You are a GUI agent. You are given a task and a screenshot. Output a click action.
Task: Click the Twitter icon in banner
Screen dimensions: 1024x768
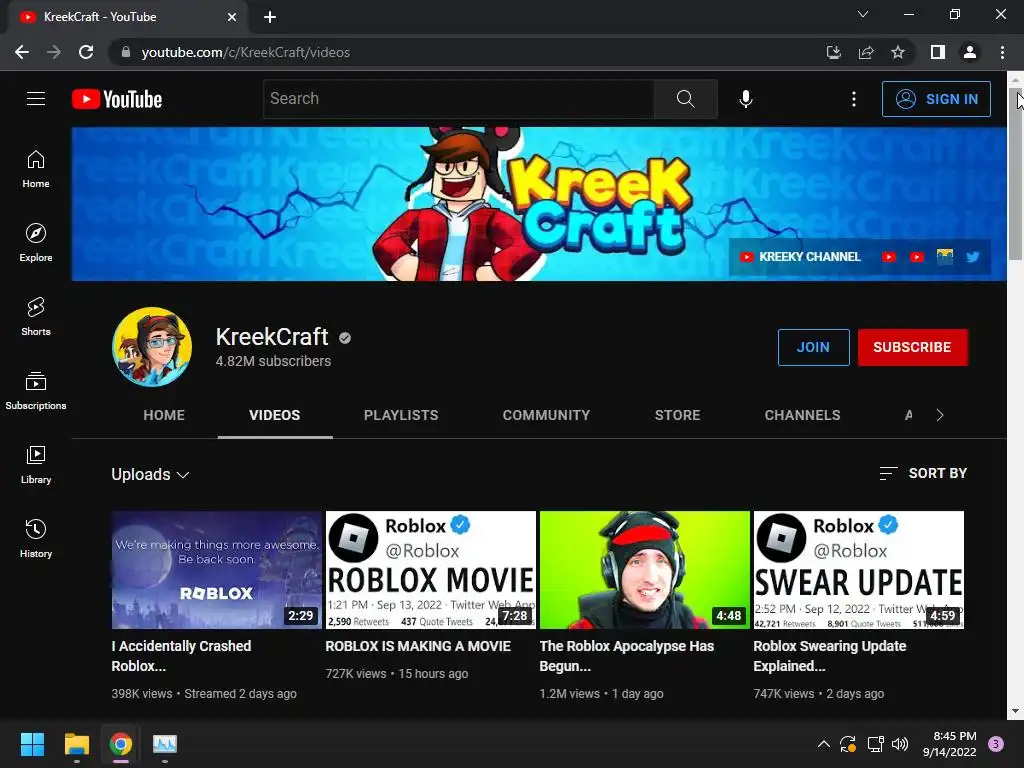pyautogui.click(x=972, y=257)
